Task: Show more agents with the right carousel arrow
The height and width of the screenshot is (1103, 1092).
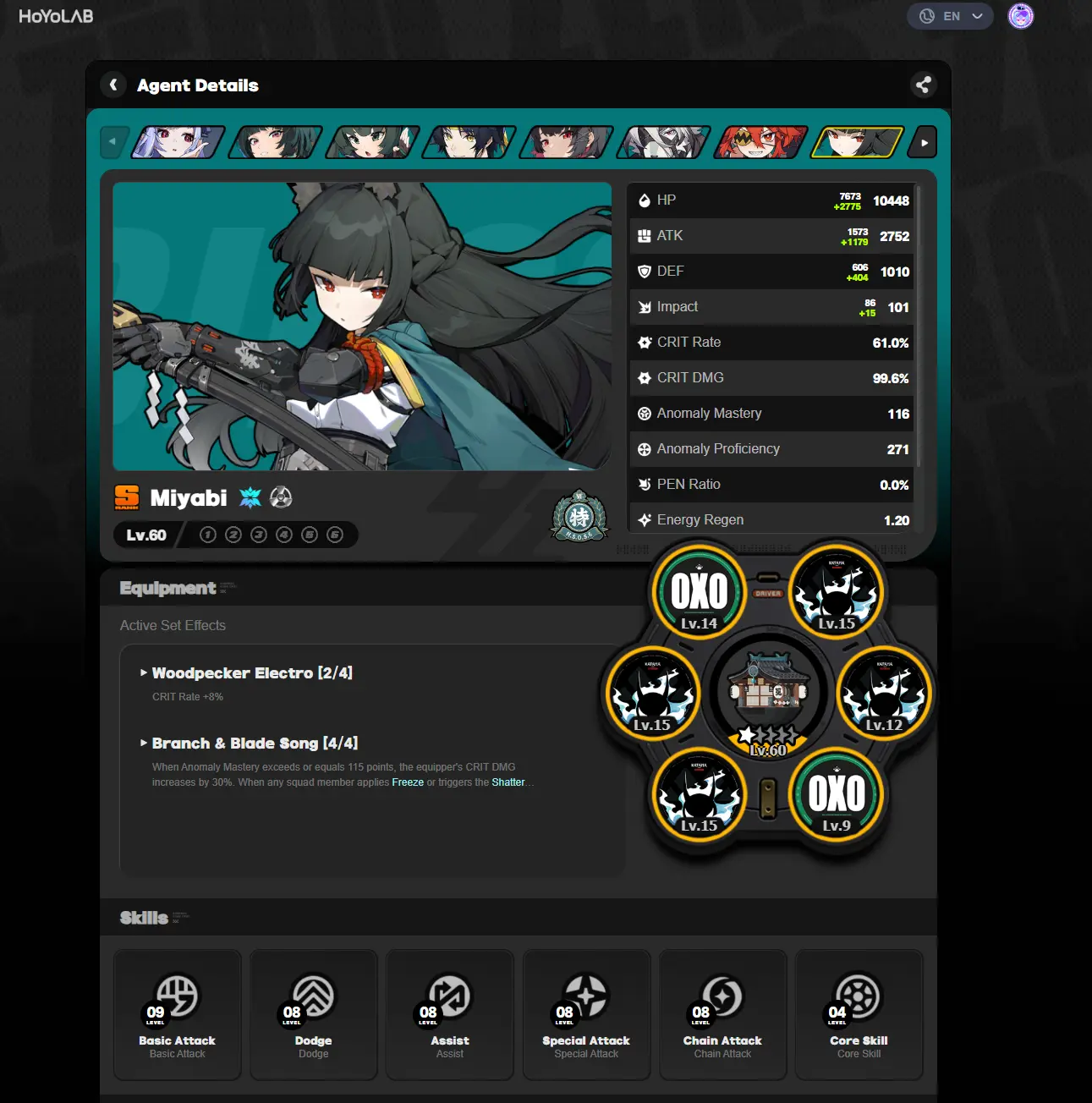Action: coord(922,142)
